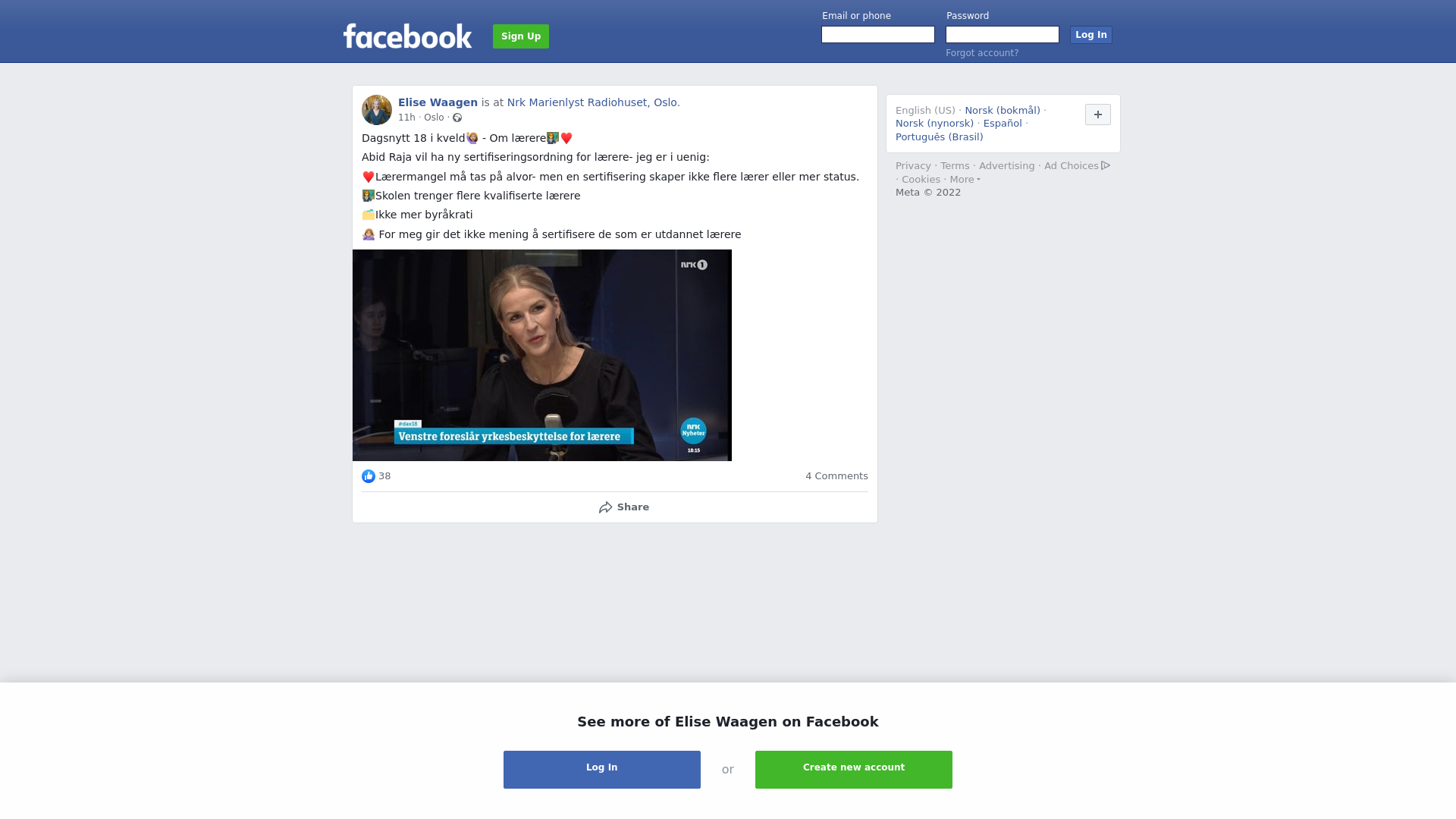
Task: Click the header Log In button
Action: point(1091,35)
